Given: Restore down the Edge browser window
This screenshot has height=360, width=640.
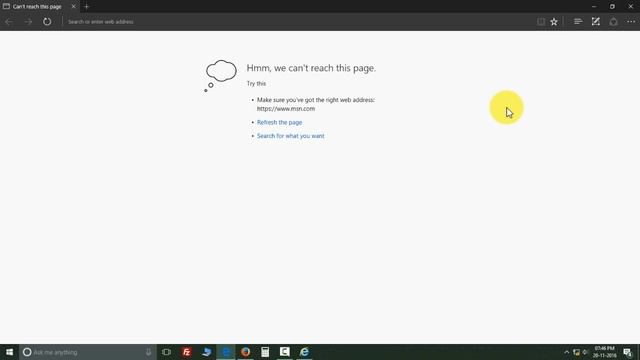Looking at the screenshot, I should pos(612,7).
